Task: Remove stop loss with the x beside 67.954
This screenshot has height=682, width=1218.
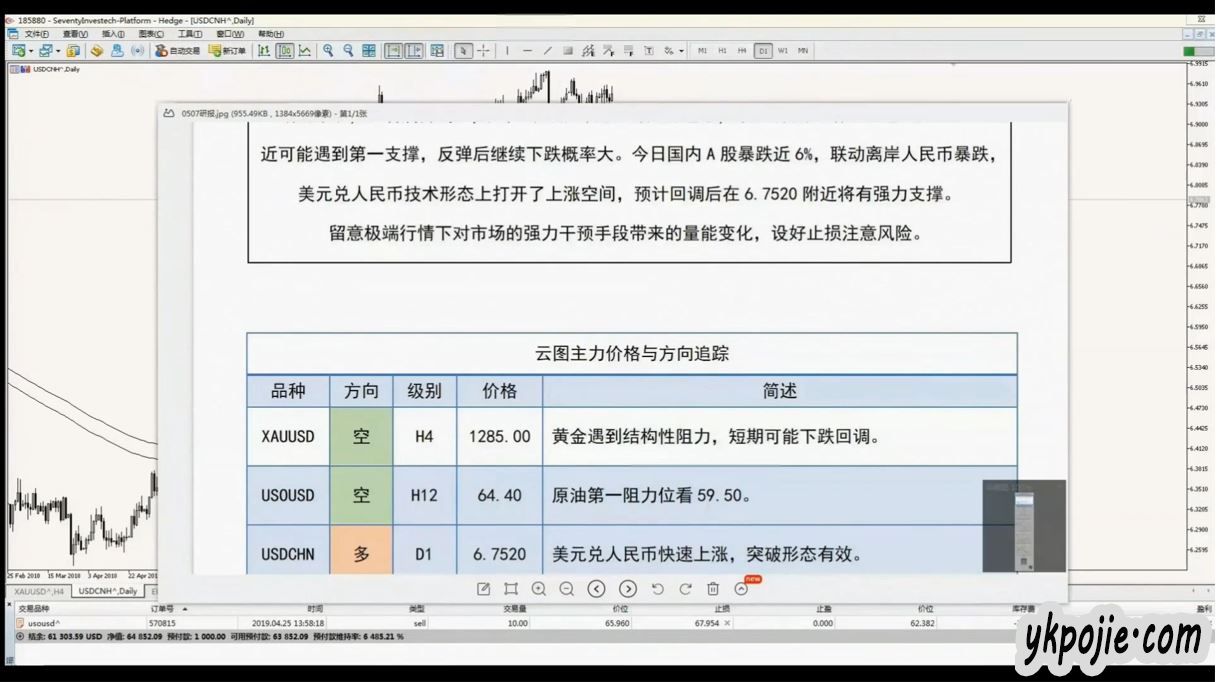Action: (727, 623)
